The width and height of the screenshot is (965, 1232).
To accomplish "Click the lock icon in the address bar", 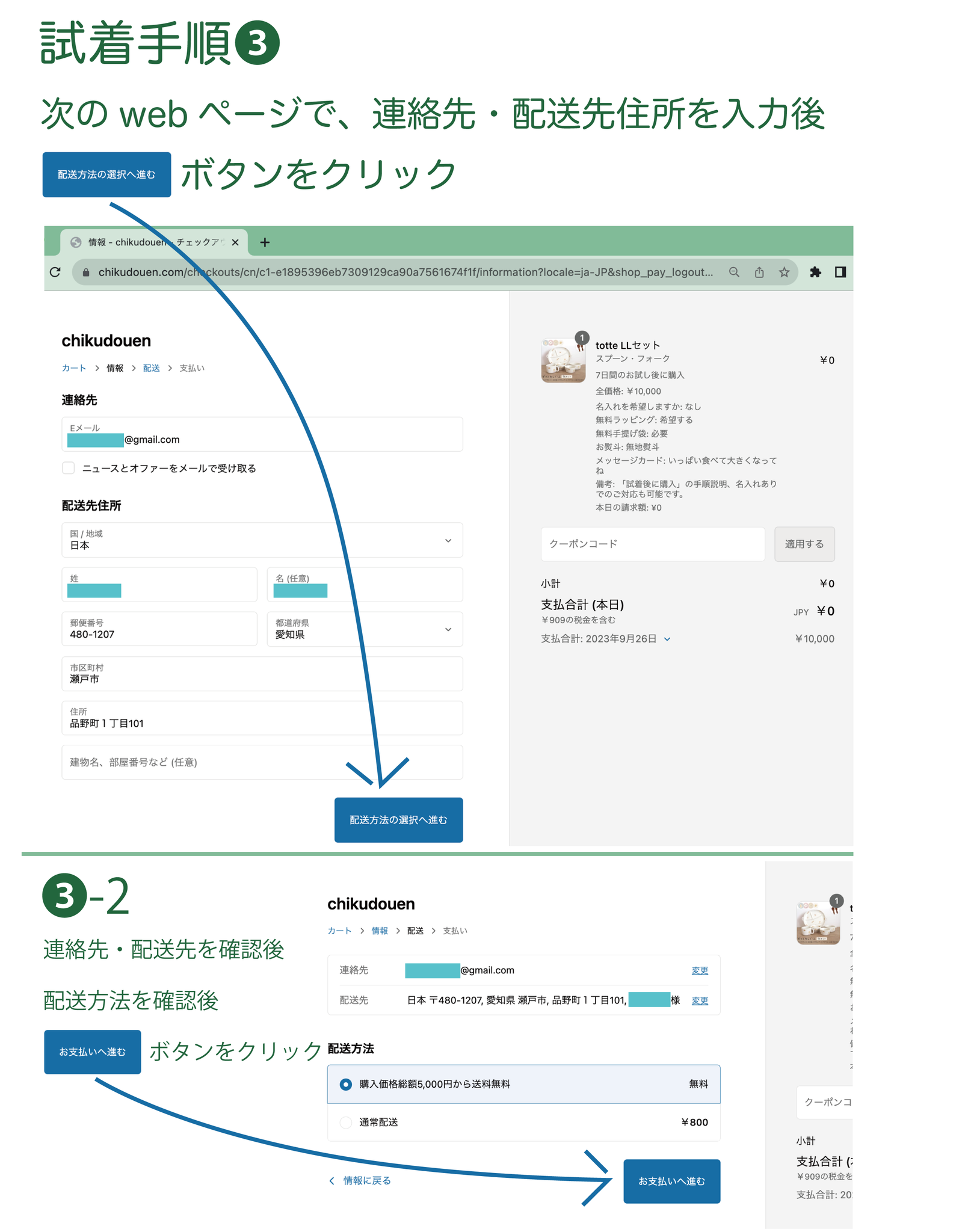I will tap(86, 273).
